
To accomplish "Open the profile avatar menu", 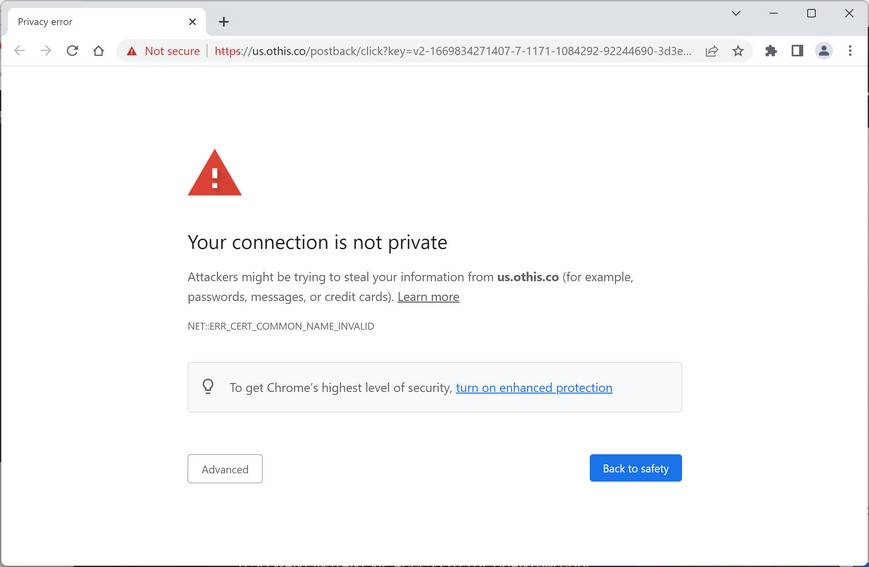I will pos(824,51).
